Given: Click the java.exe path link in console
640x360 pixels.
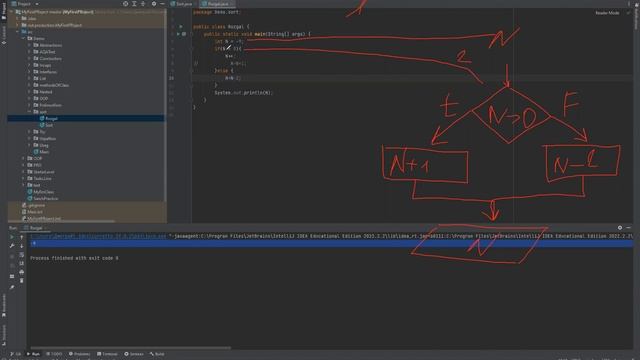Looking at the screenshot, I should (x=98, y=236).
